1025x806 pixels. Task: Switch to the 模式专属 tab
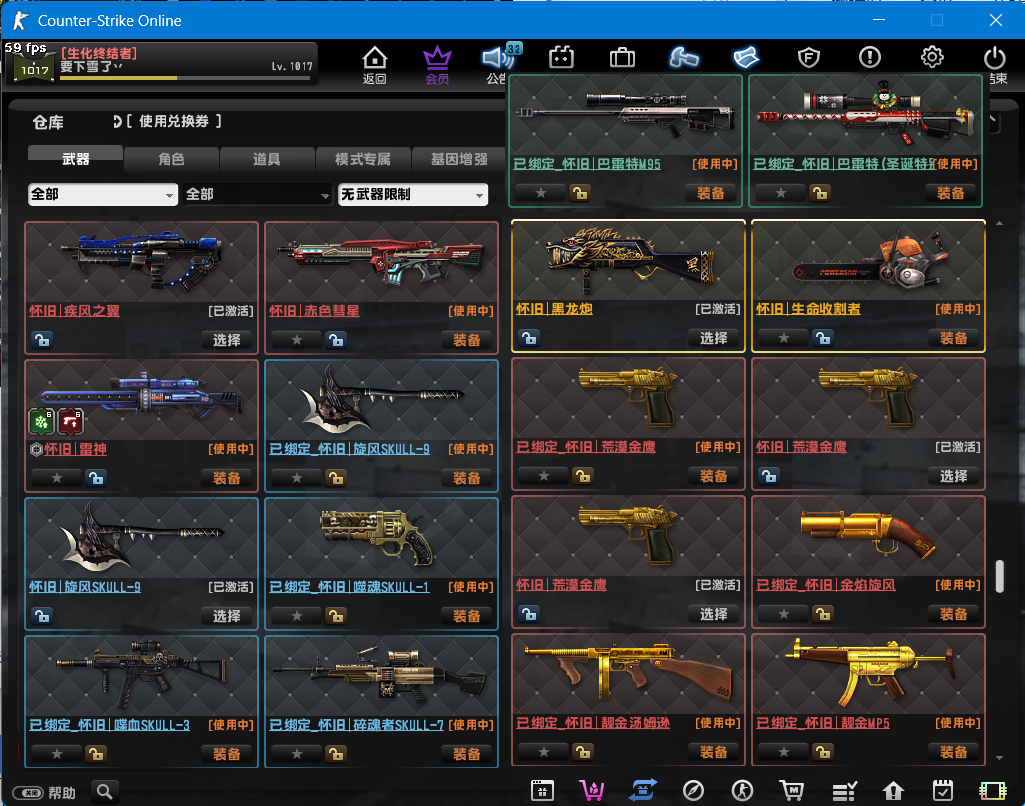point(363,159)
